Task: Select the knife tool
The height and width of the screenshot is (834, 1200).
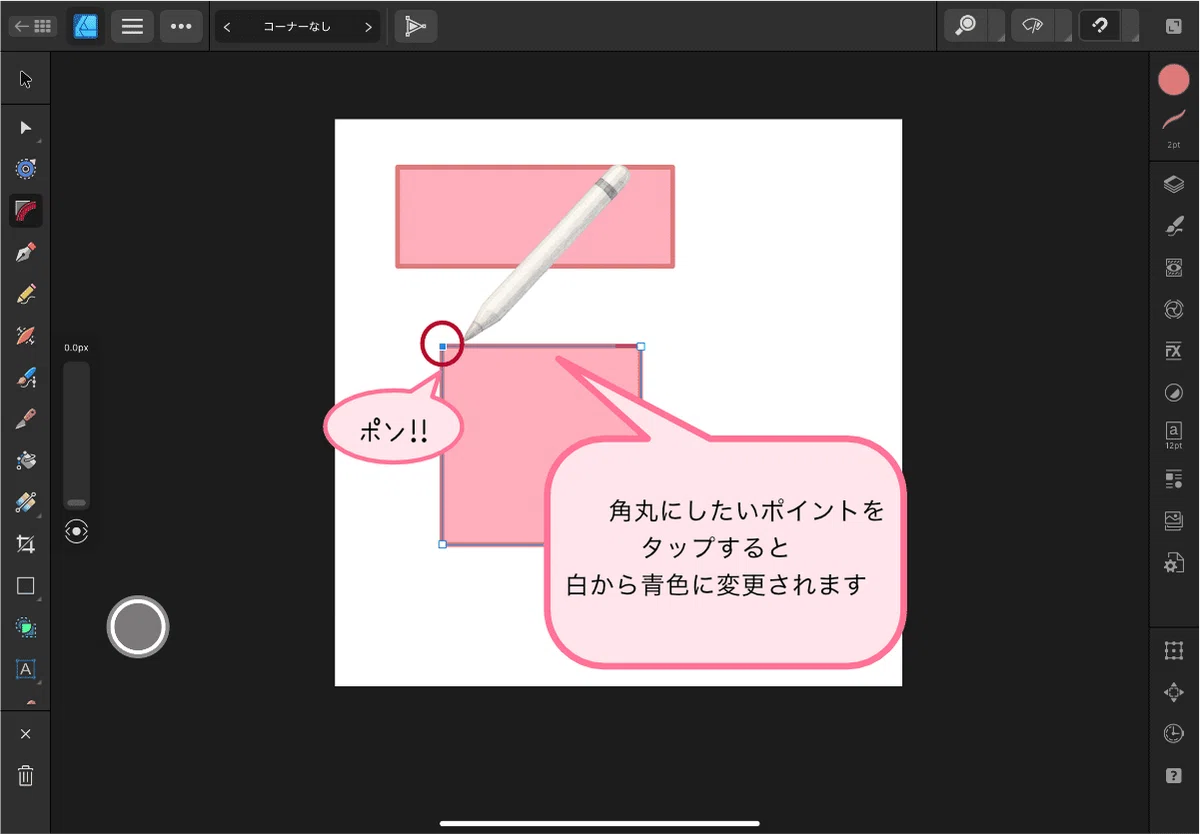Action: pos(26,419)
